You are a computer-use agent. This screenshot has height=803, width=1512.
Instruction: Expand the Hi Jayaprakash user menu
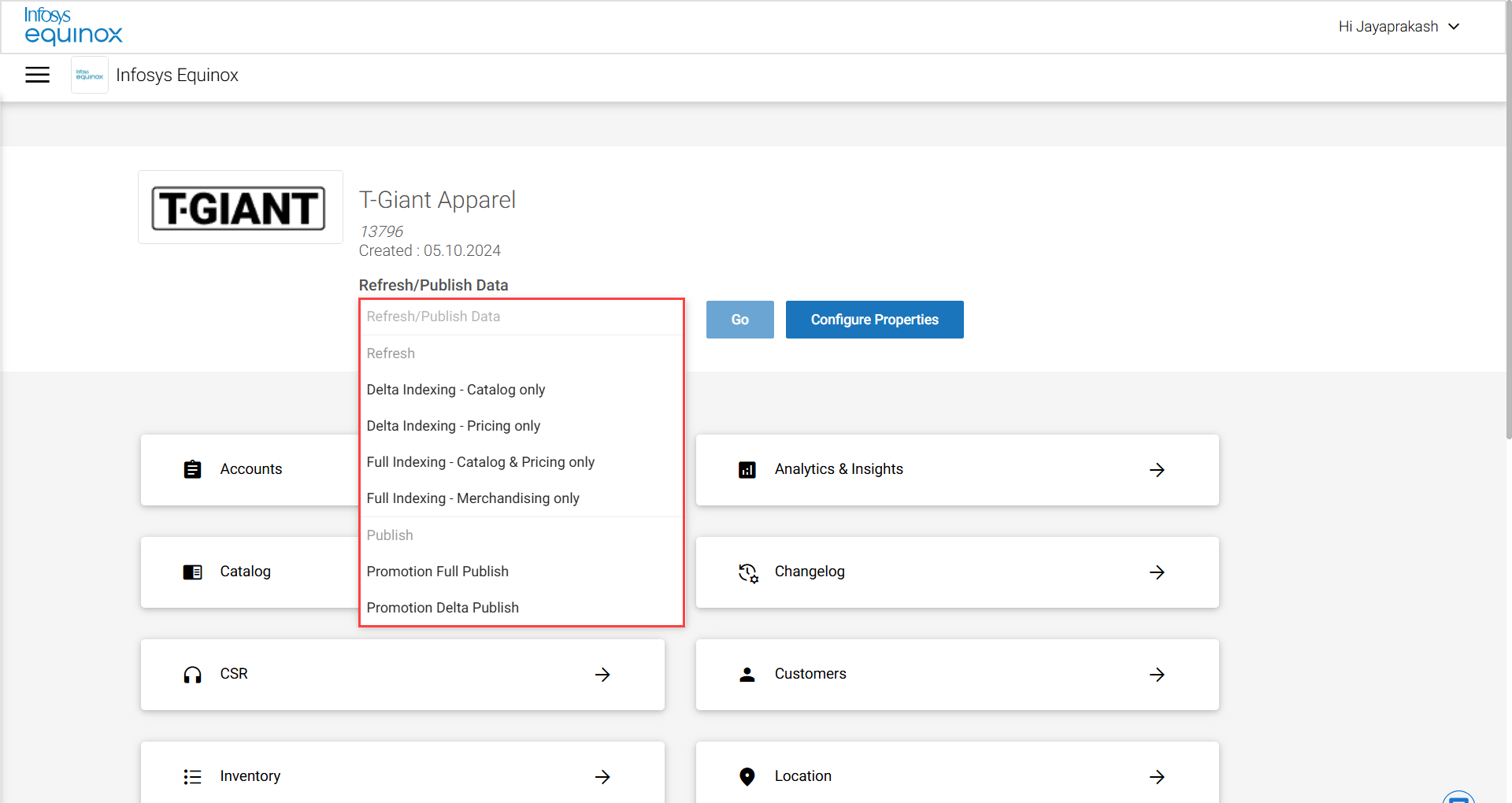point(1399,27)
